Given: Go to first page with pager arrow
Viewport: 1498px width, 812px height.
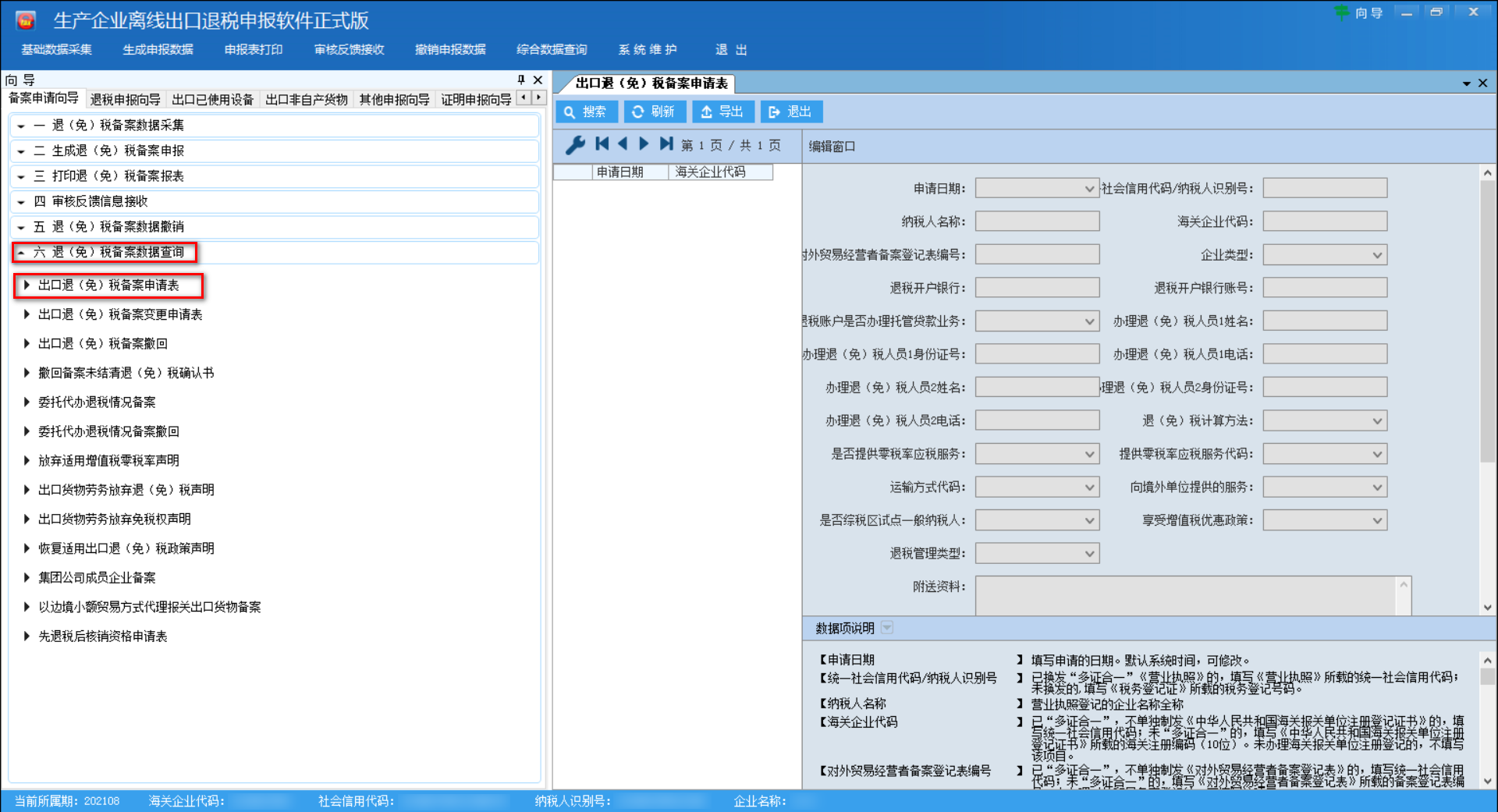Looking at the screenshot, I should [x=602, y=144].
